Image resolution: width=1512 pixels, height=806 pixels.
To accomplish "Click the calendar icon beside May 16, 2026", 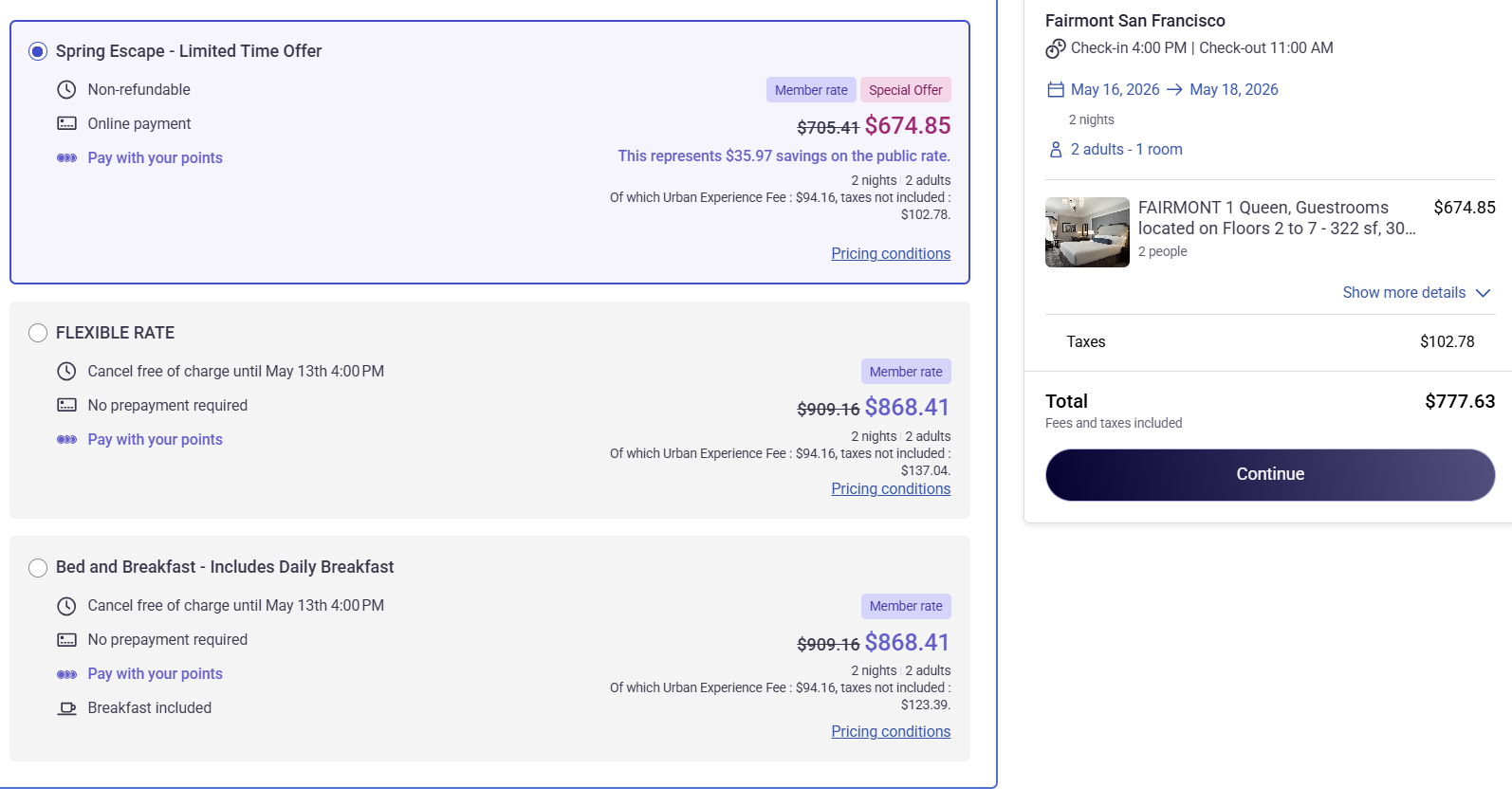I will [x=1056, y=90].
